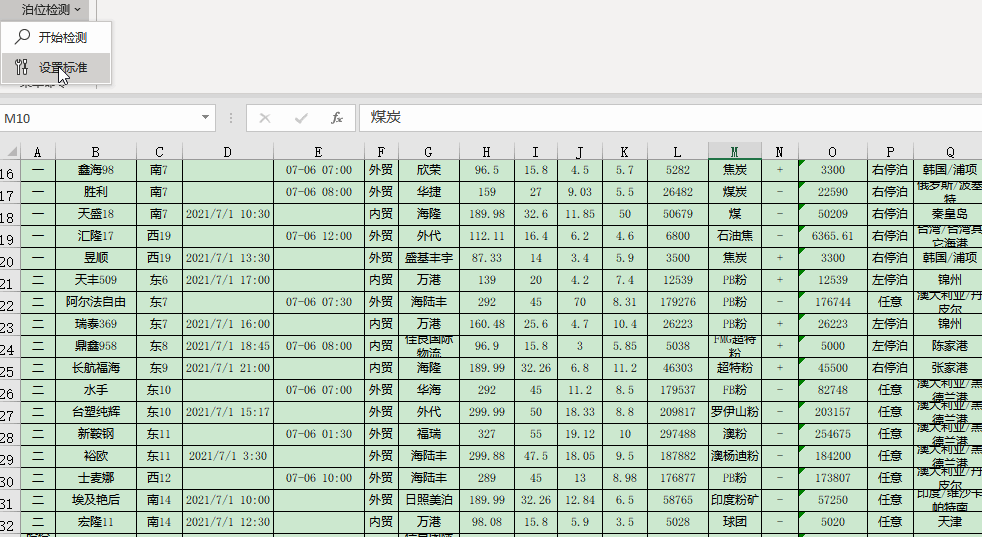Select row 32 header
This screenshot has width=982, height=537.
coord(9,524)
